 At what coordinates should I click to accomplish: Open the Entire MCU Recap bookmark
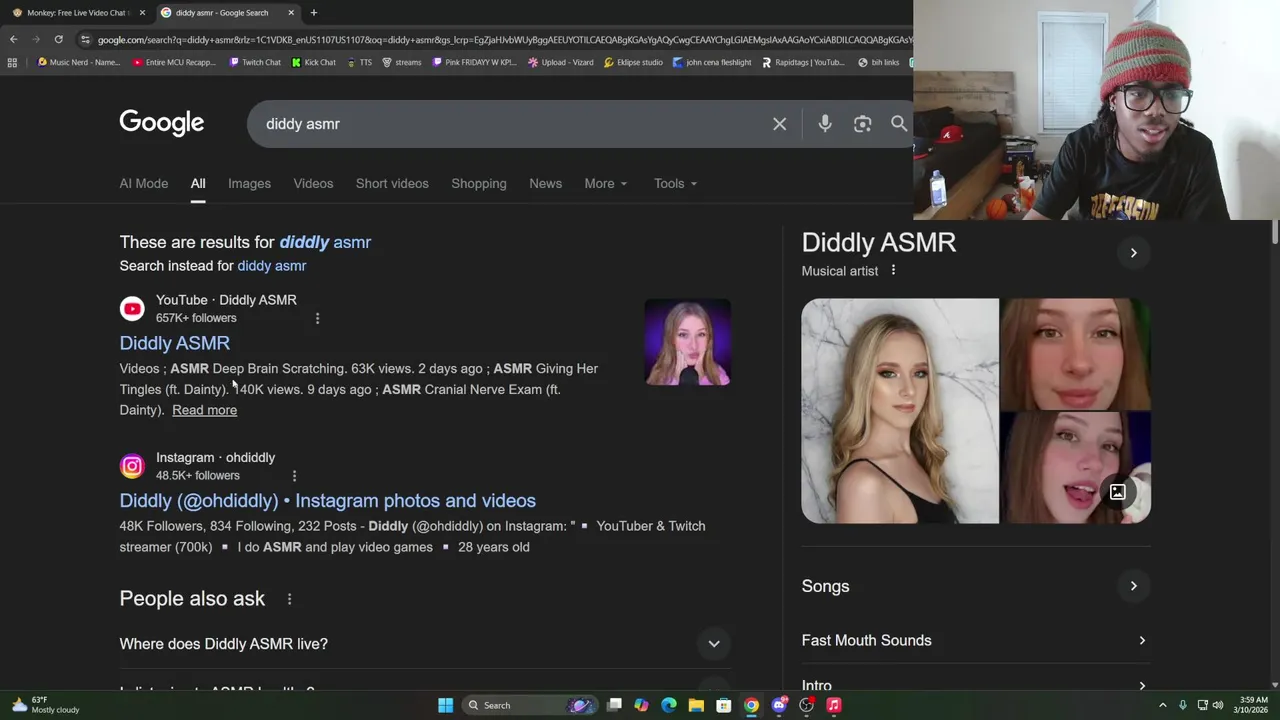pos(174,62)
